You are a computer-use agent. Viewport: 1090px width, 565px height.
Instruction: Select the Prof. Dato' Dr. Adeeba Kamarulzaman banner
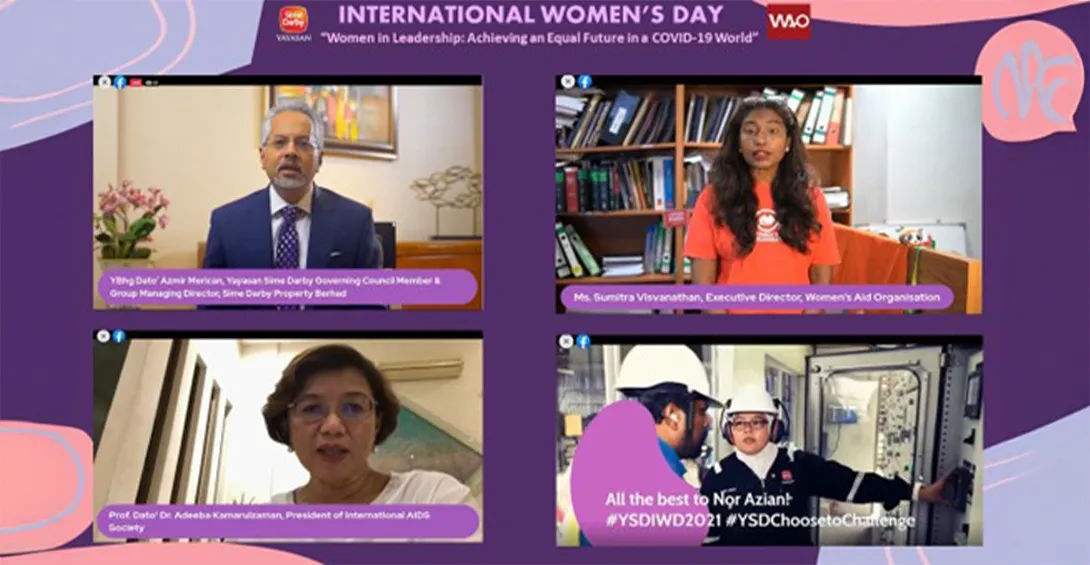pyautogui.click(x=287, y=521)
